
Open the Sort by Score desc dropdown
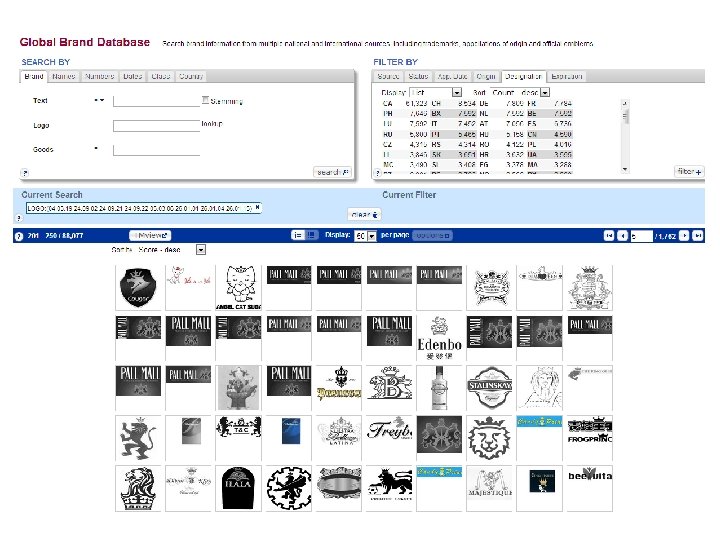point(201,250)
